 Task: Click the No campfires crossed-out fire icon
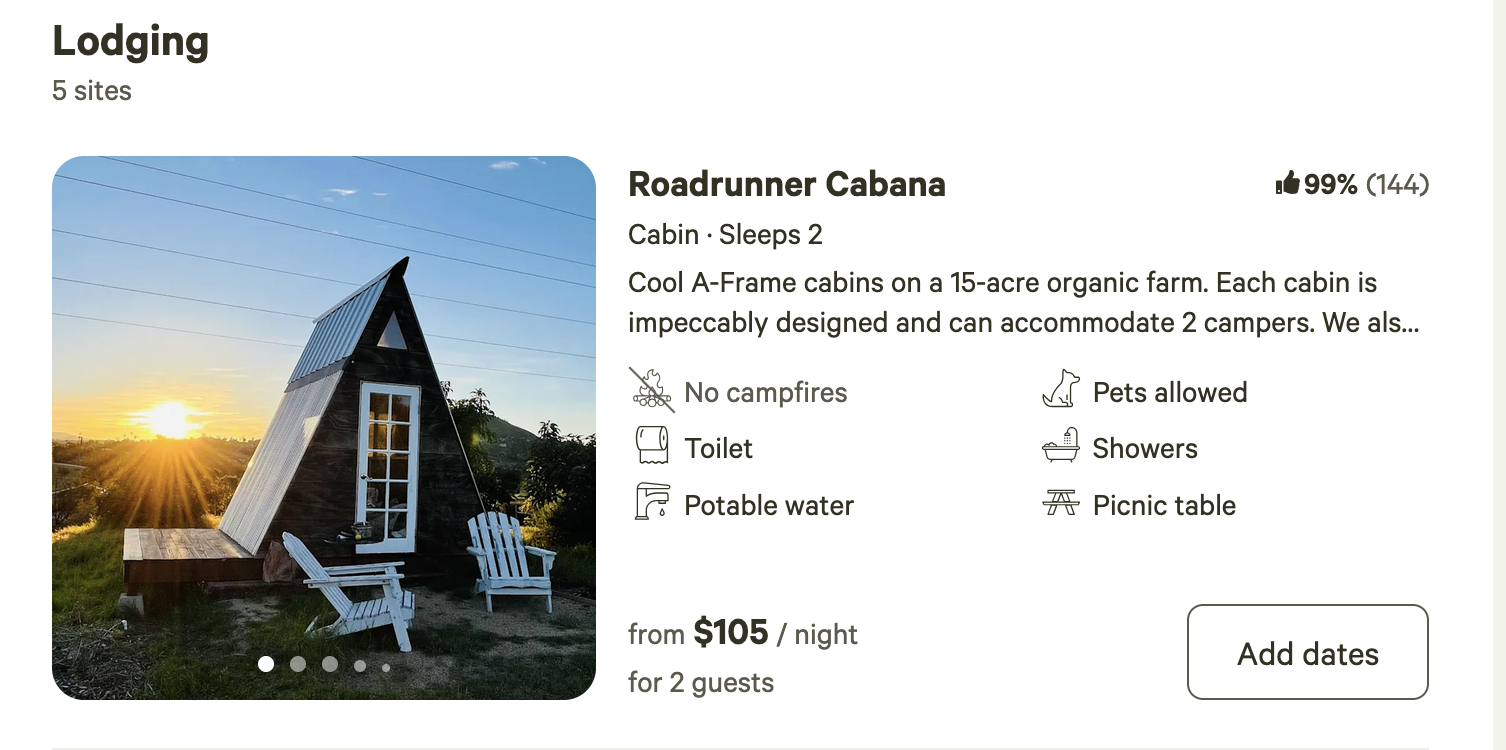(652, 390)
